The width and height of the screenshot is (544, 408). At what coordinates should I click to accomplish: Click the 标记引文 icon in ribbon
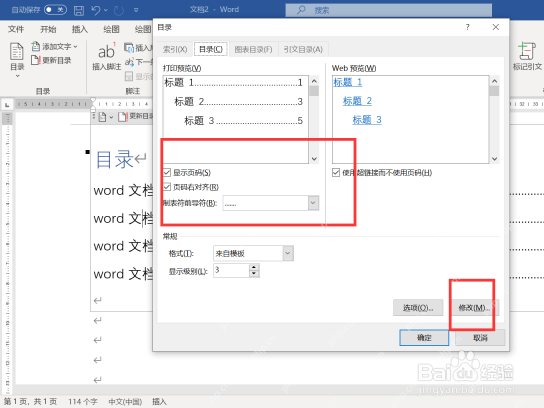527,51
